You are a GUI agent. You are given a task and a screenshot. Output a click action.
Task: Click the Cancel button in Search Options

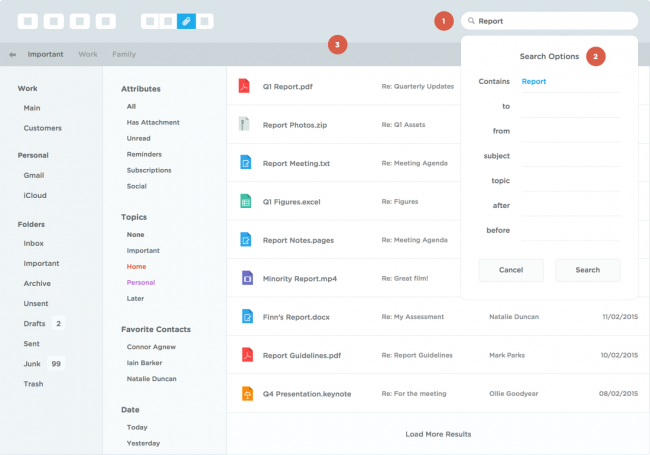511,270
